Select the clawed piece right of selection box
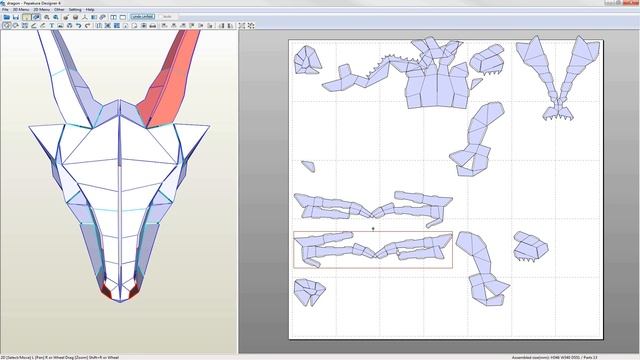 530,246
